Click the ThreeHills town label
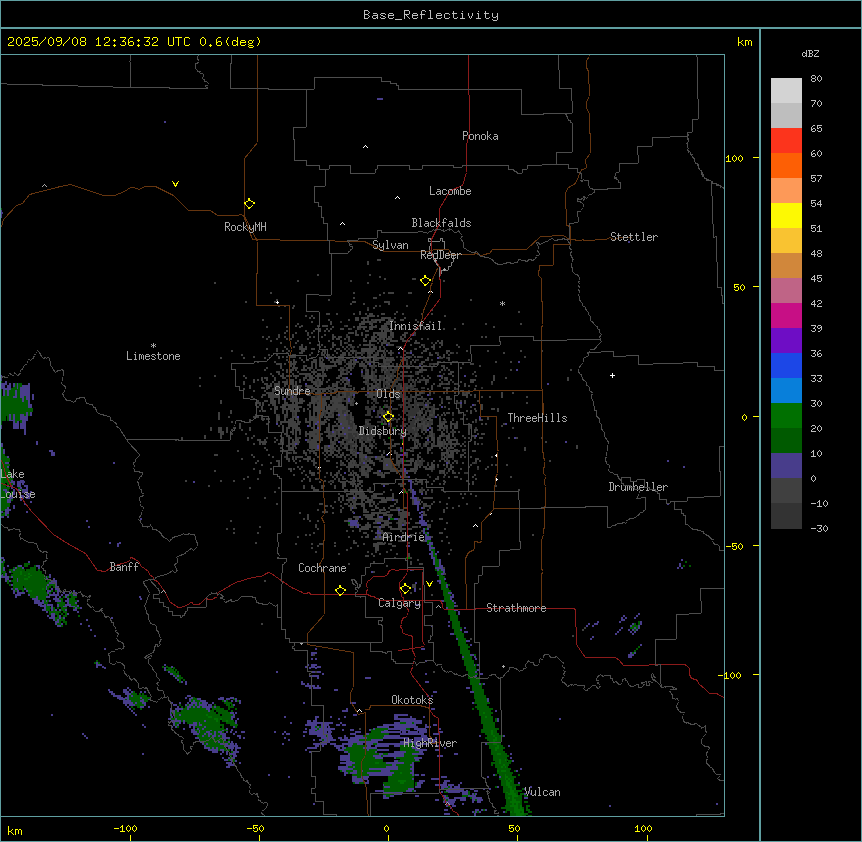The image size is (862, 842). (537, 418)
